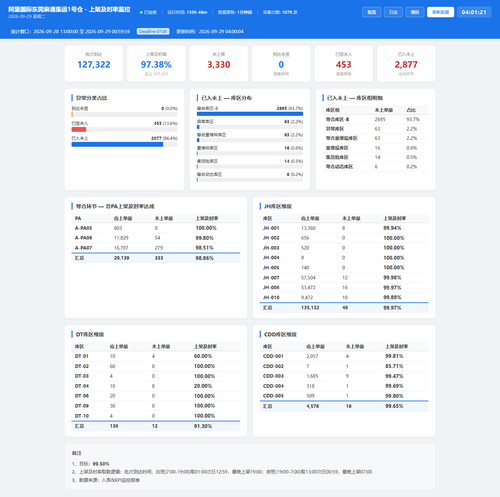500x497 pixels.
Task: Select the A-PA05 row label
Action: (x=83, y=228)
